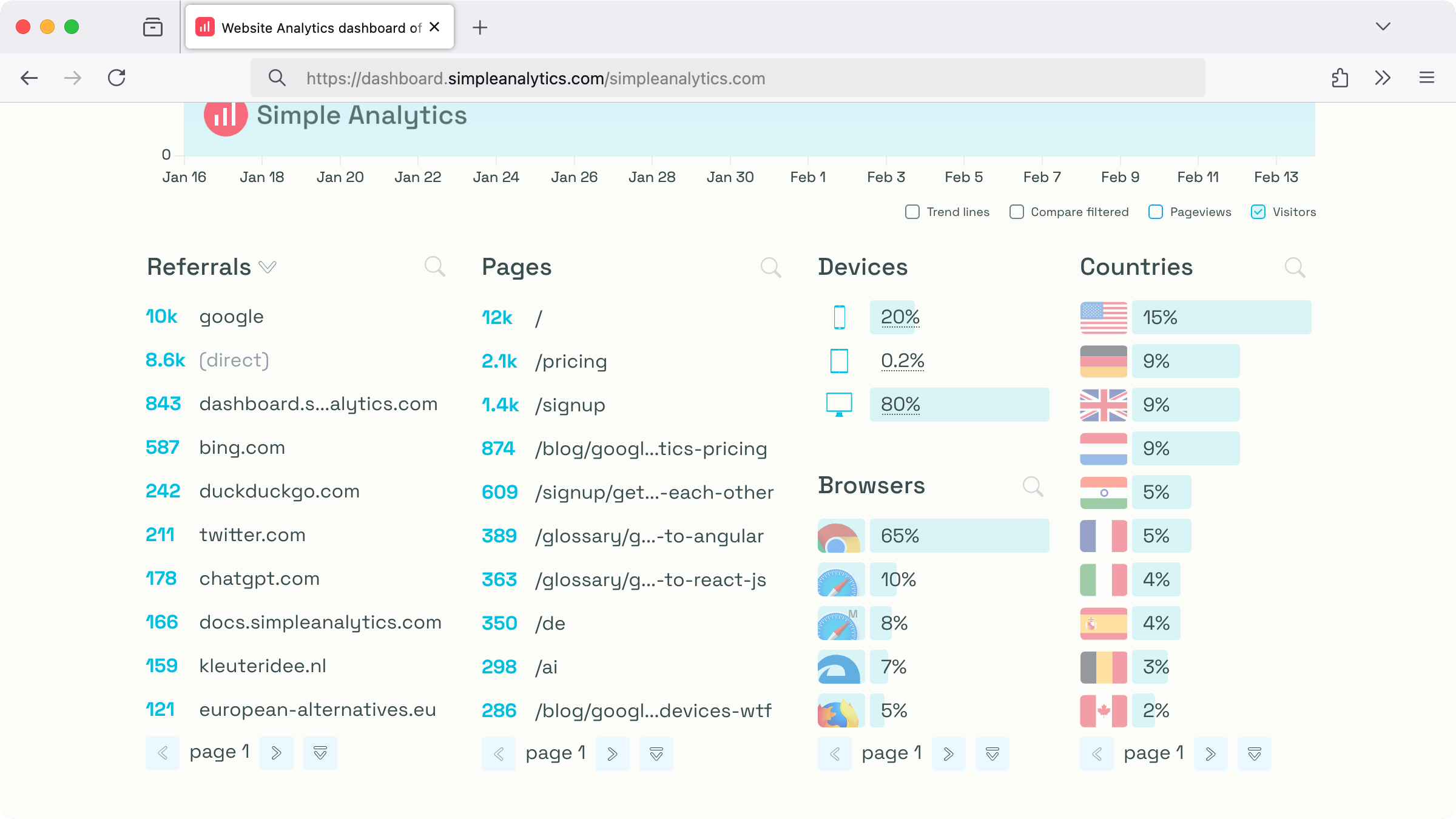Click the 80% desktop usage bar

pos(960,405)
